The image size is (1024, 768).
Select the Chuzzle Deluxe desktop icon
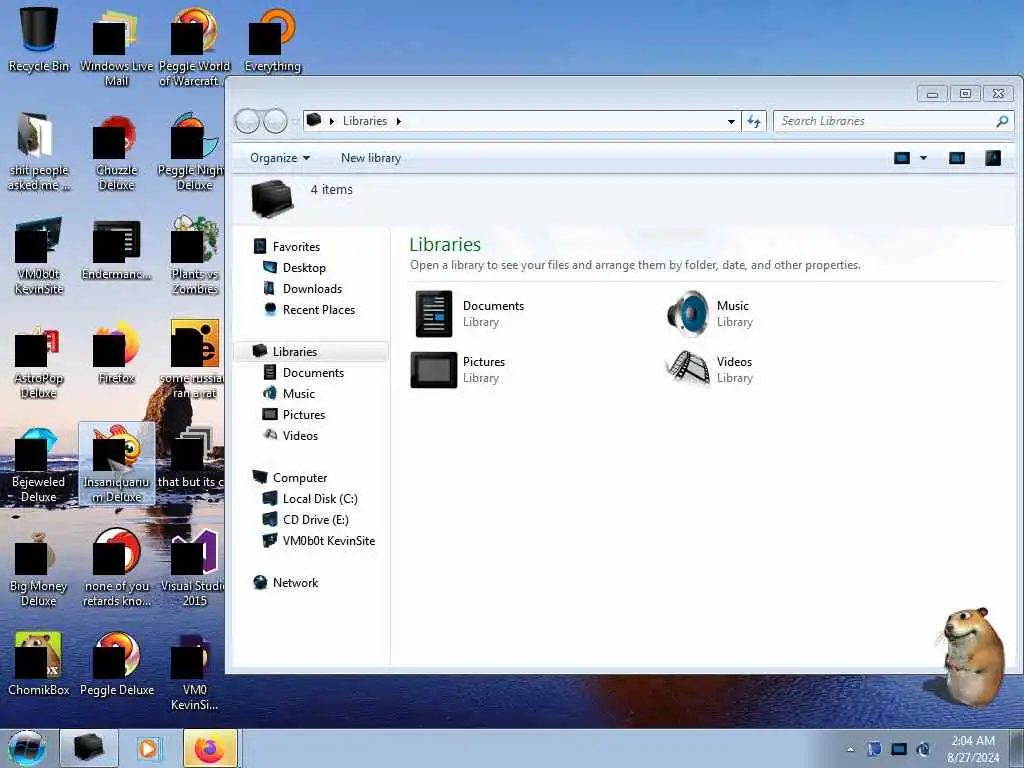116,152
